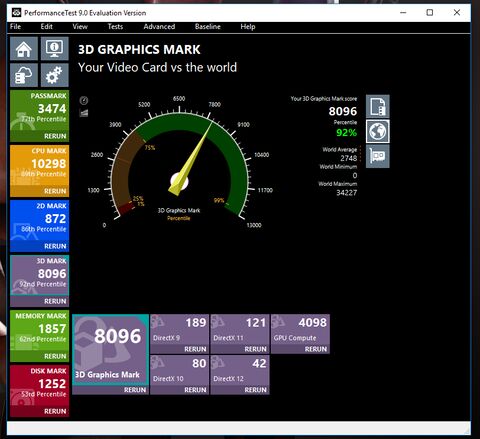The image size is (480, 439).
Task: Maximize the PerformanceTest window
Action: tap(430, 13)
